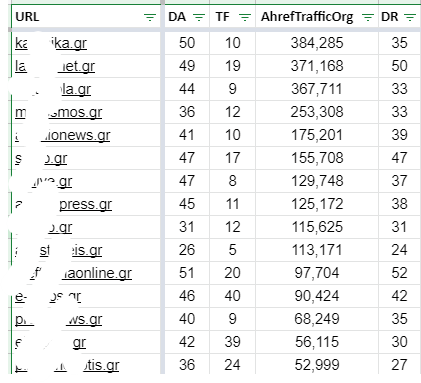Screen dimensions: 421x383
Task: Open the TF column filter icon
Action: [x=245, y=17]
